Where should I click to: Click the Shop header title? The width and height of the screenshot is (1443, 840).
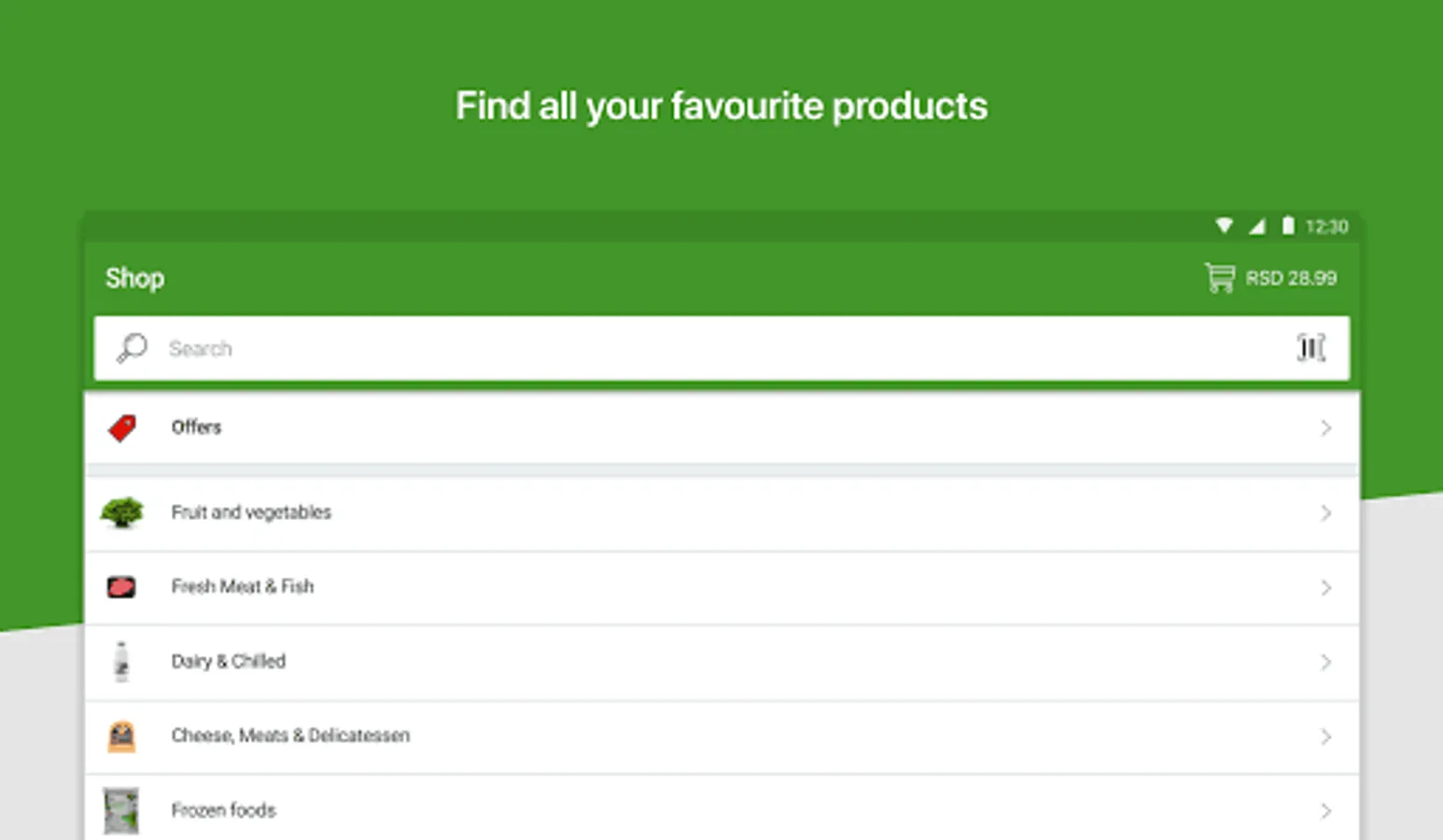pos(134,278)
